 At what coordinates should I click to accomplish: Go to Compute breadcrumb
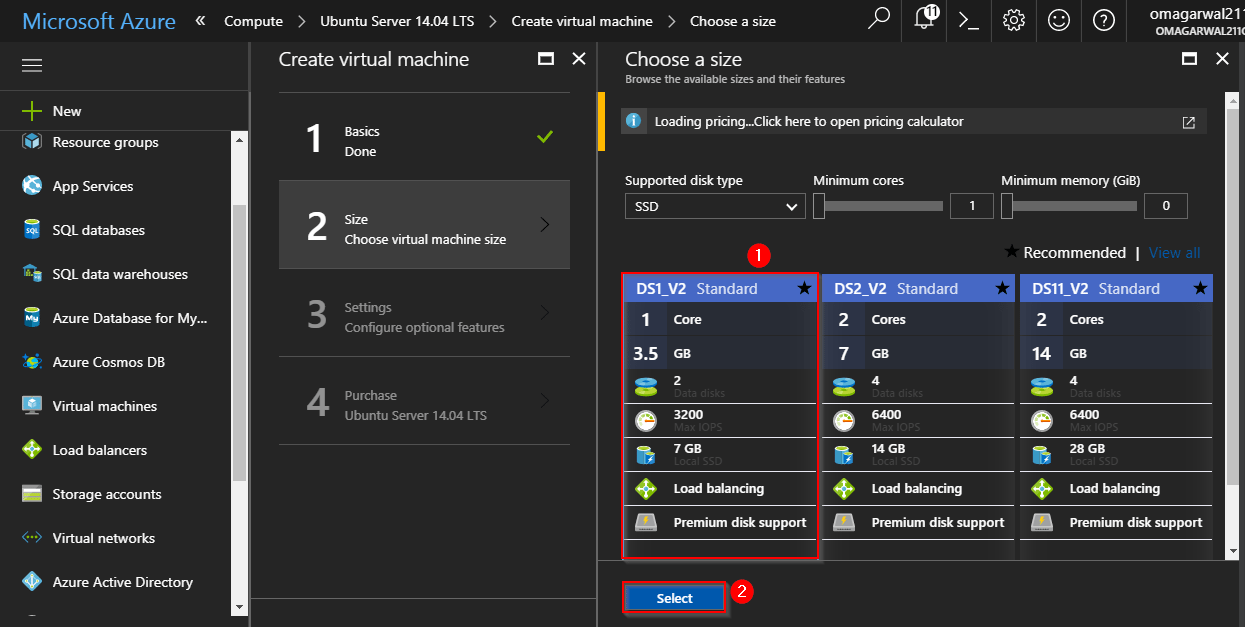253,21
